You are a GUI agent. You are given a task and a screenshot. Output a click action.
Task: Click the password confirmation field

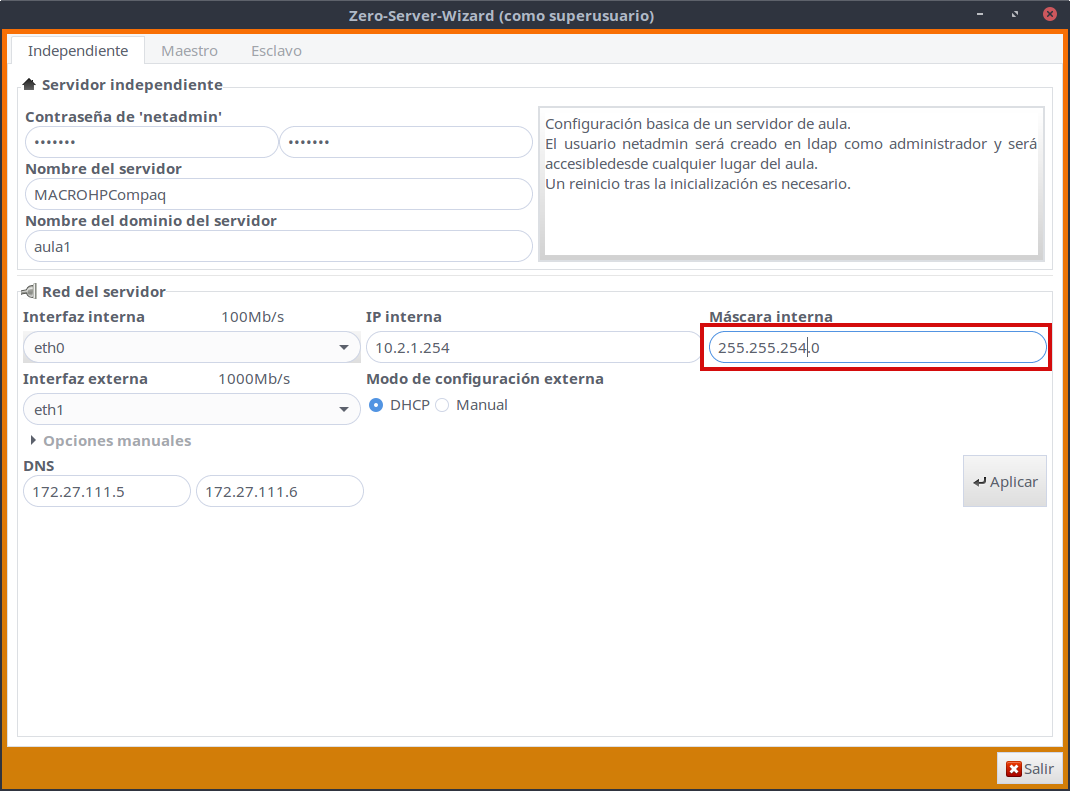[405, 142]
